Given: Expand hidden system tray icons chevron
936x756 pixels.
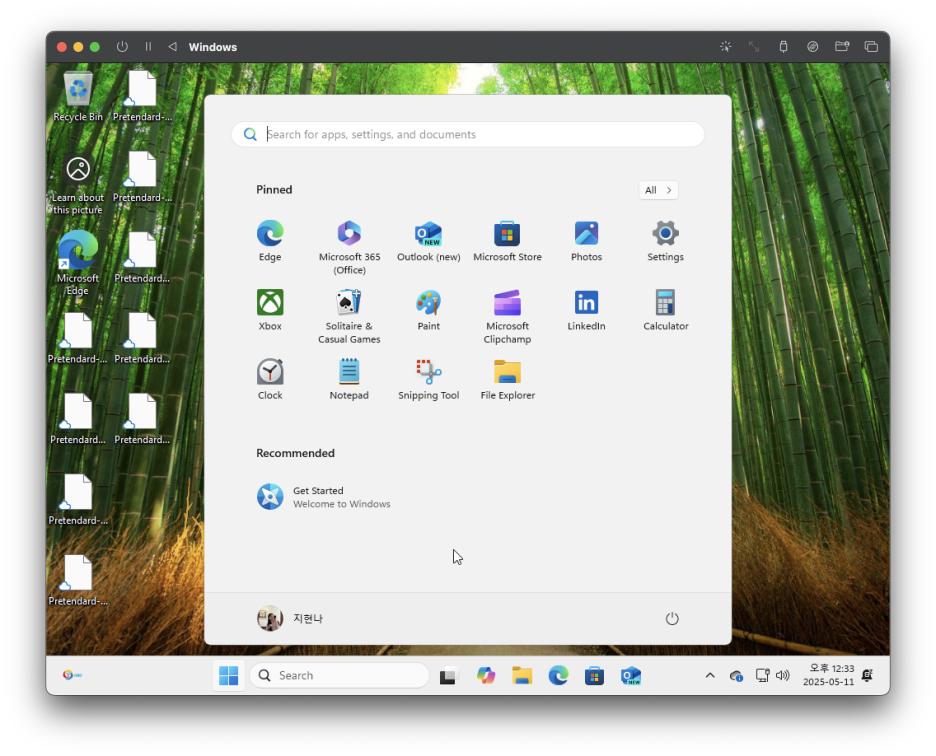Looking at the screenshot, I should tap(710, 675).
